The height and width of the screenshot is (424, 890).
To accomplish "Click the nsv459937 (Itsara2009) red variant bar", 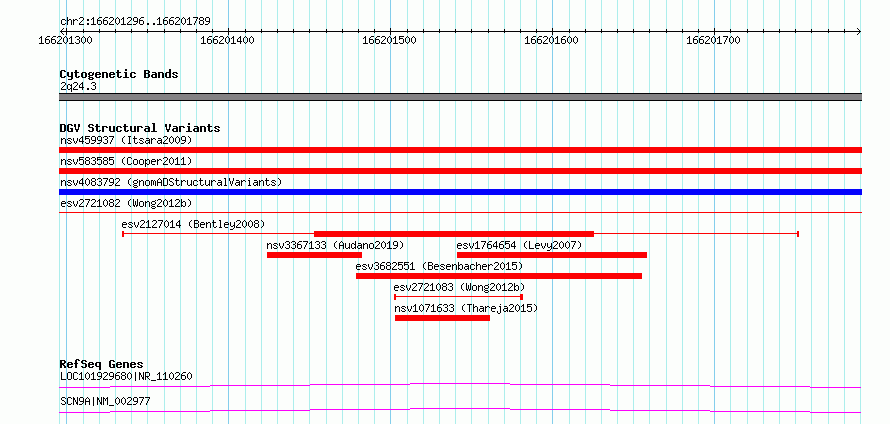I will 460,150.
